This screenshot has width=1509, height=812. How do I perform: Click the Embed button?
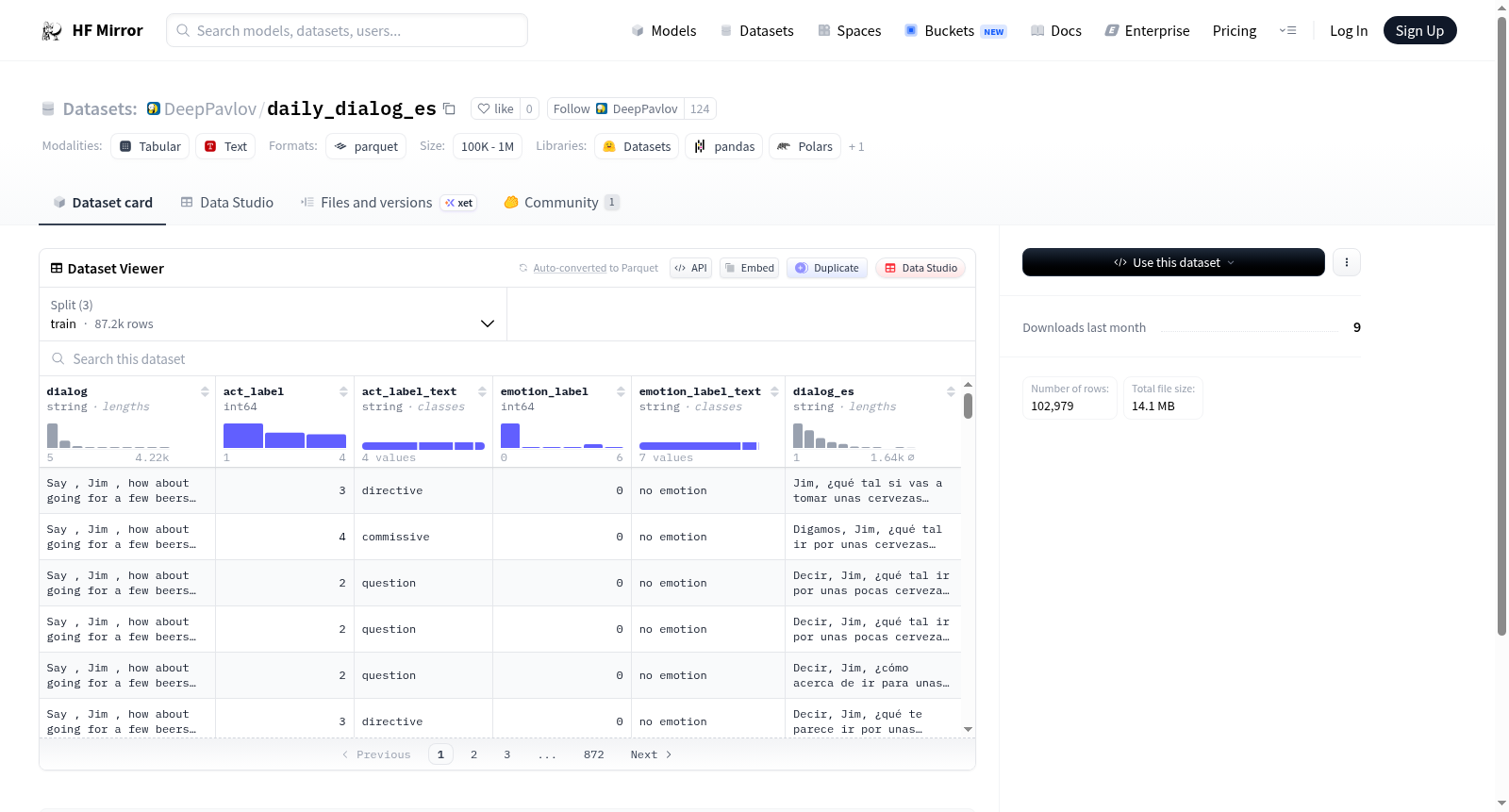pos(749,268)
